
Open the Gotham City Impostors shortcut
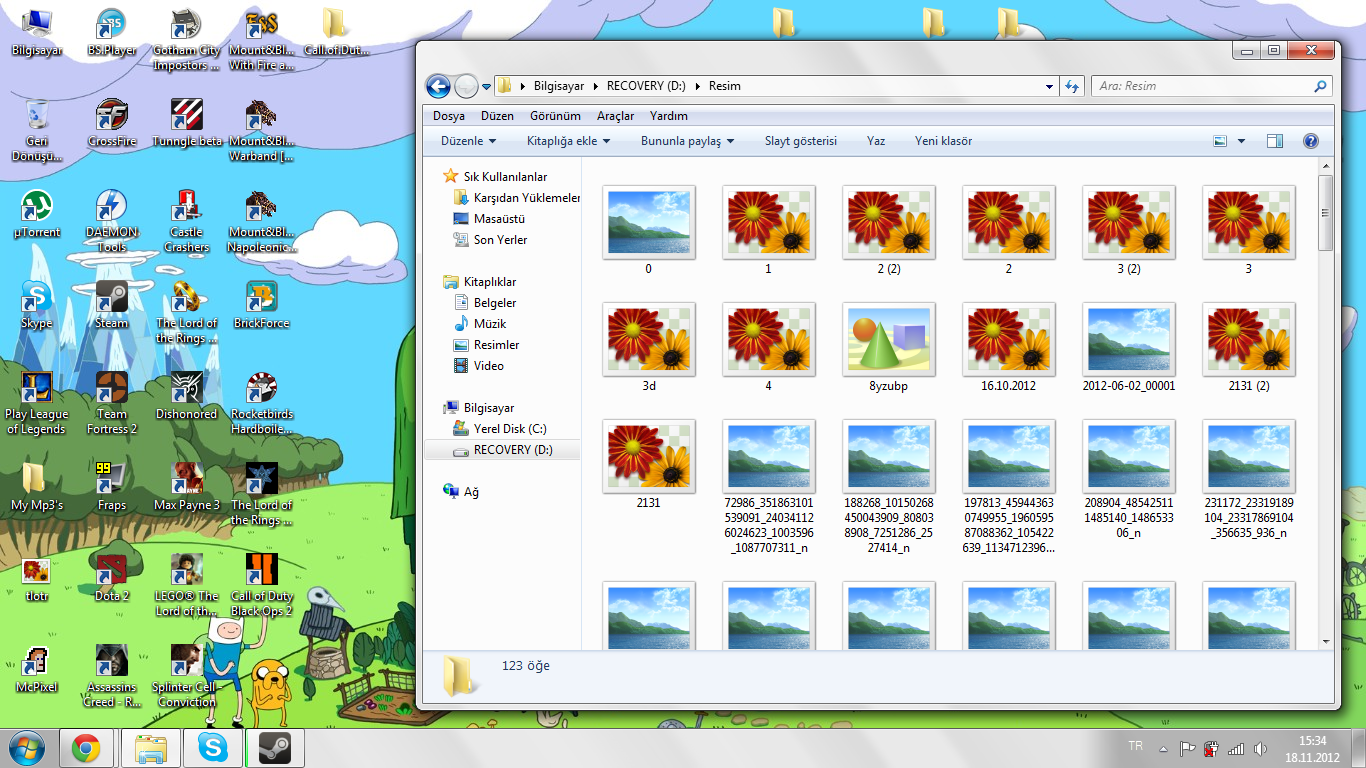click(187, 40)
